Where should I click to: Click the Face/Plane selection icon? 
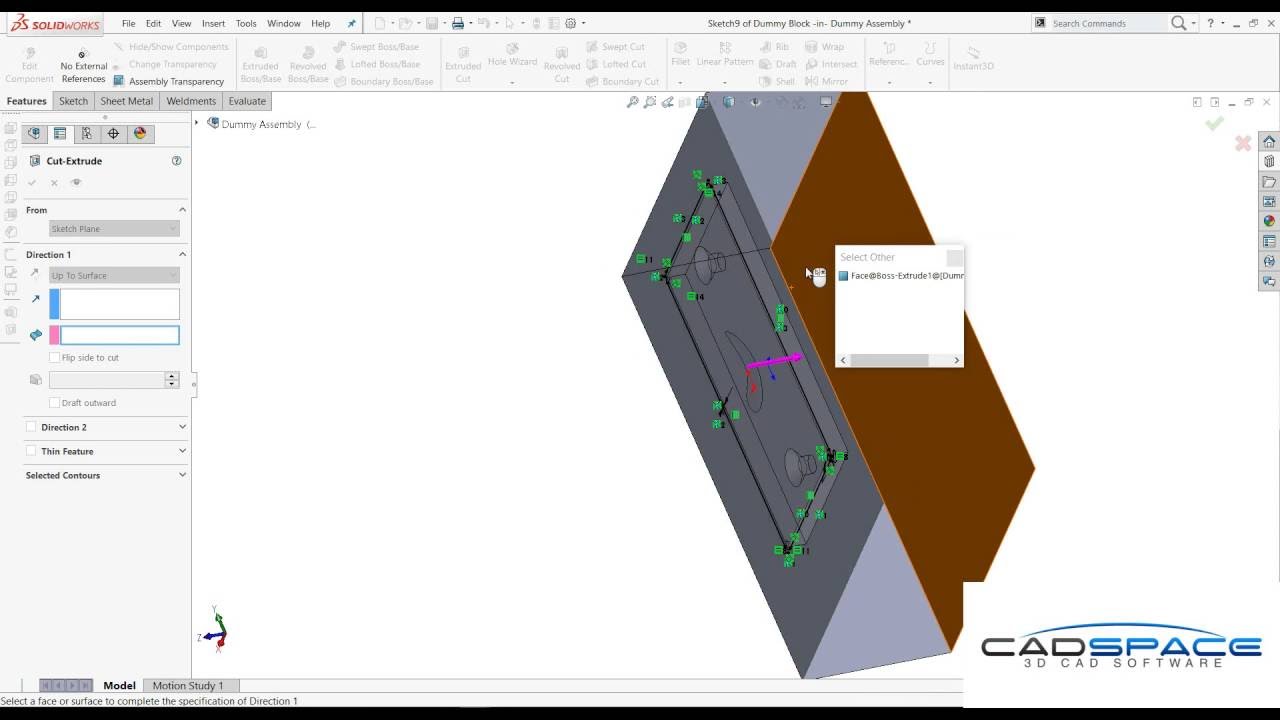click(x=36, y=335)
